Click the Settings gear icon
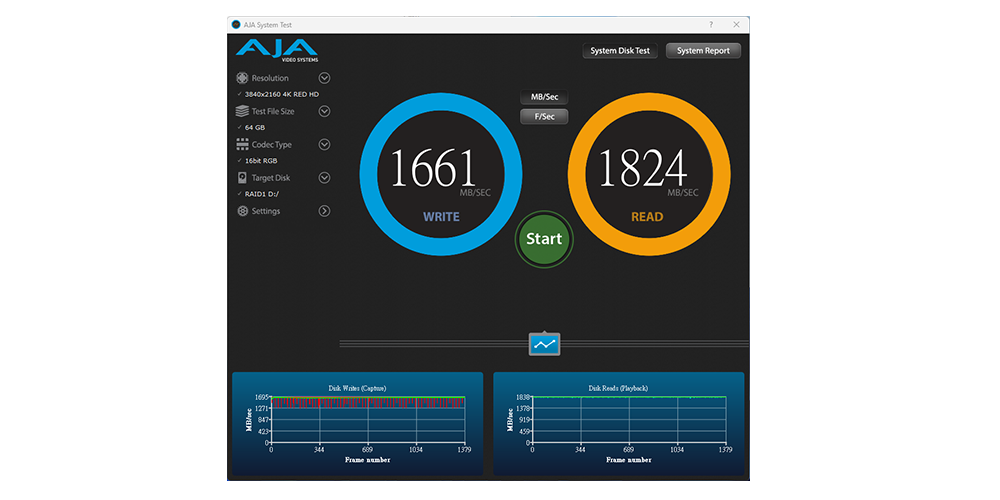 (x=242, y=211)
